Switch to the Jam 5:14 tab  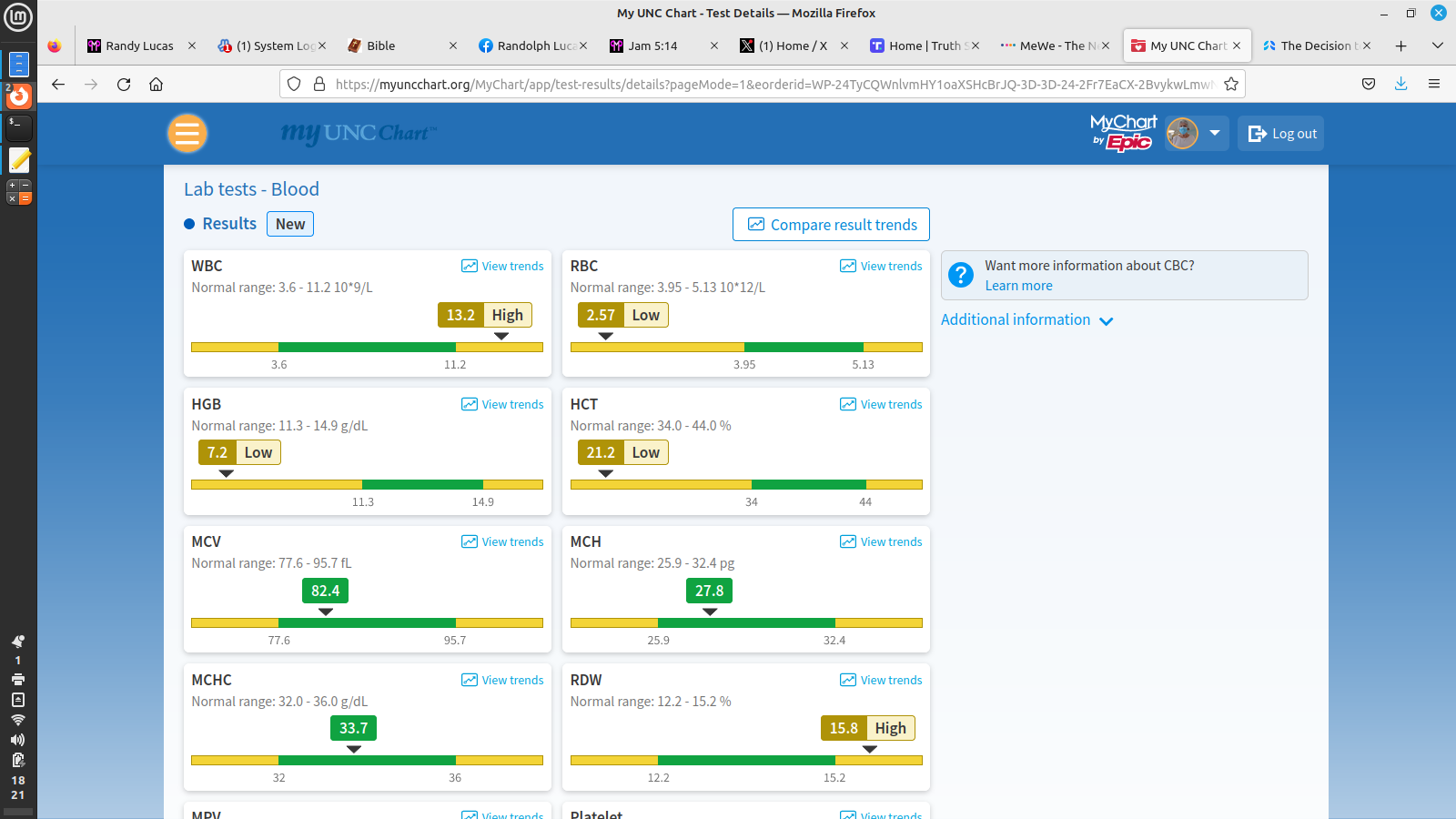pos(652,45)
